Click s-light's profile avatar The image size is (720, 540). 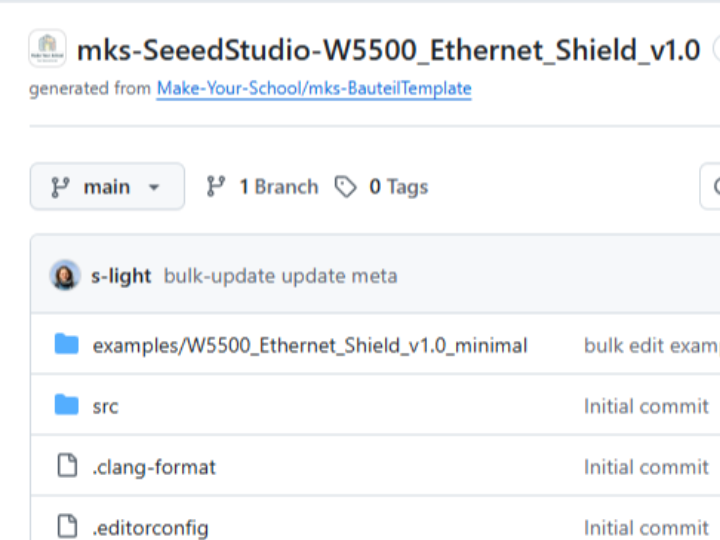(x=65, y=276)
